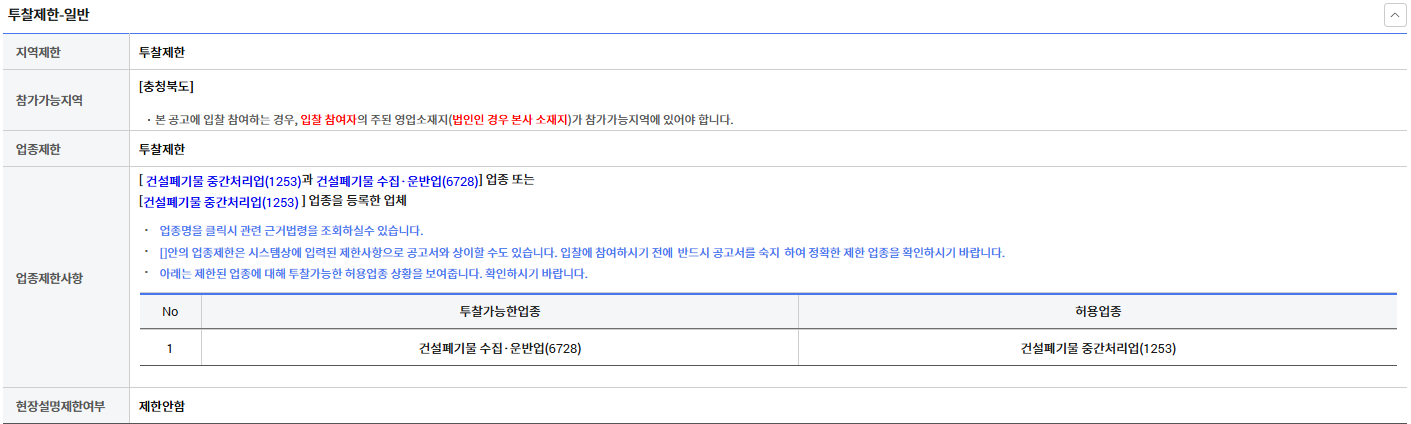This screenshot has height=424, width=1411.
Task: Click row number 1 in the table
Action: click(170, 349)
